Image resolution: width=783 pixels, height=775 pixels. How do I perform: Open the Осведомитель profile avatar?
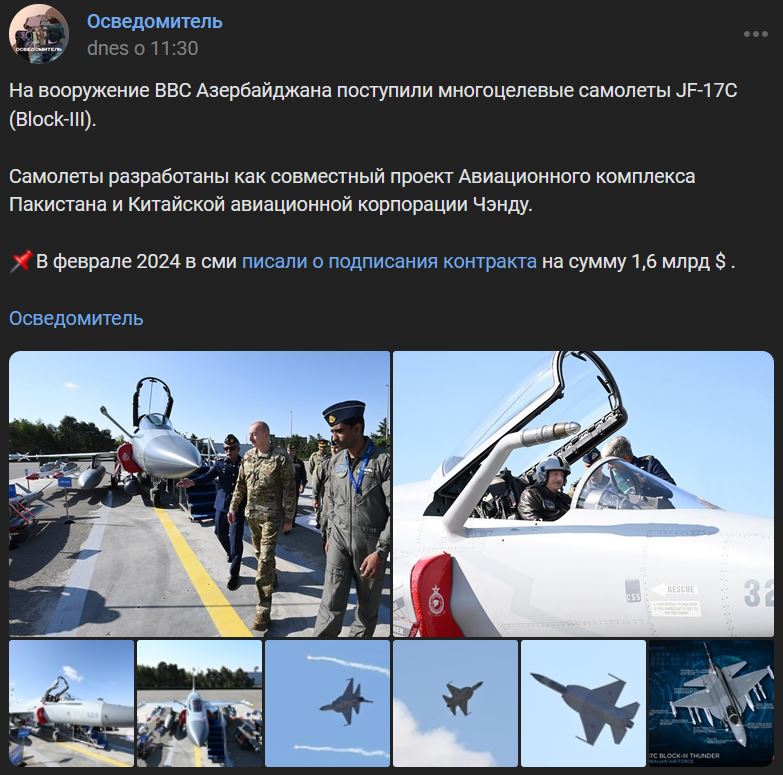[38, 34]
